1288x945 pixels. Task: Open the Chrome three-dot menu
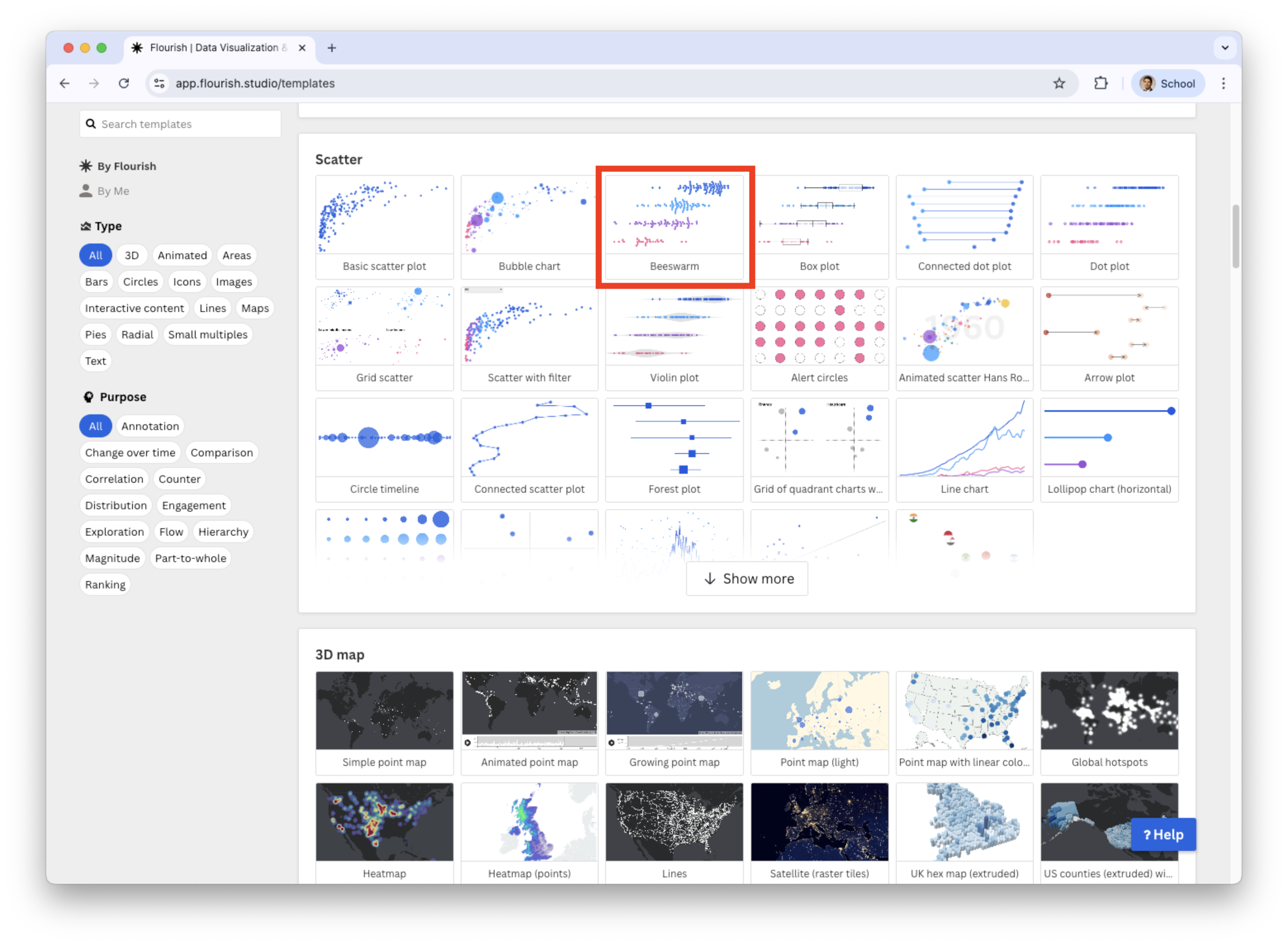tap(1223, 83)
